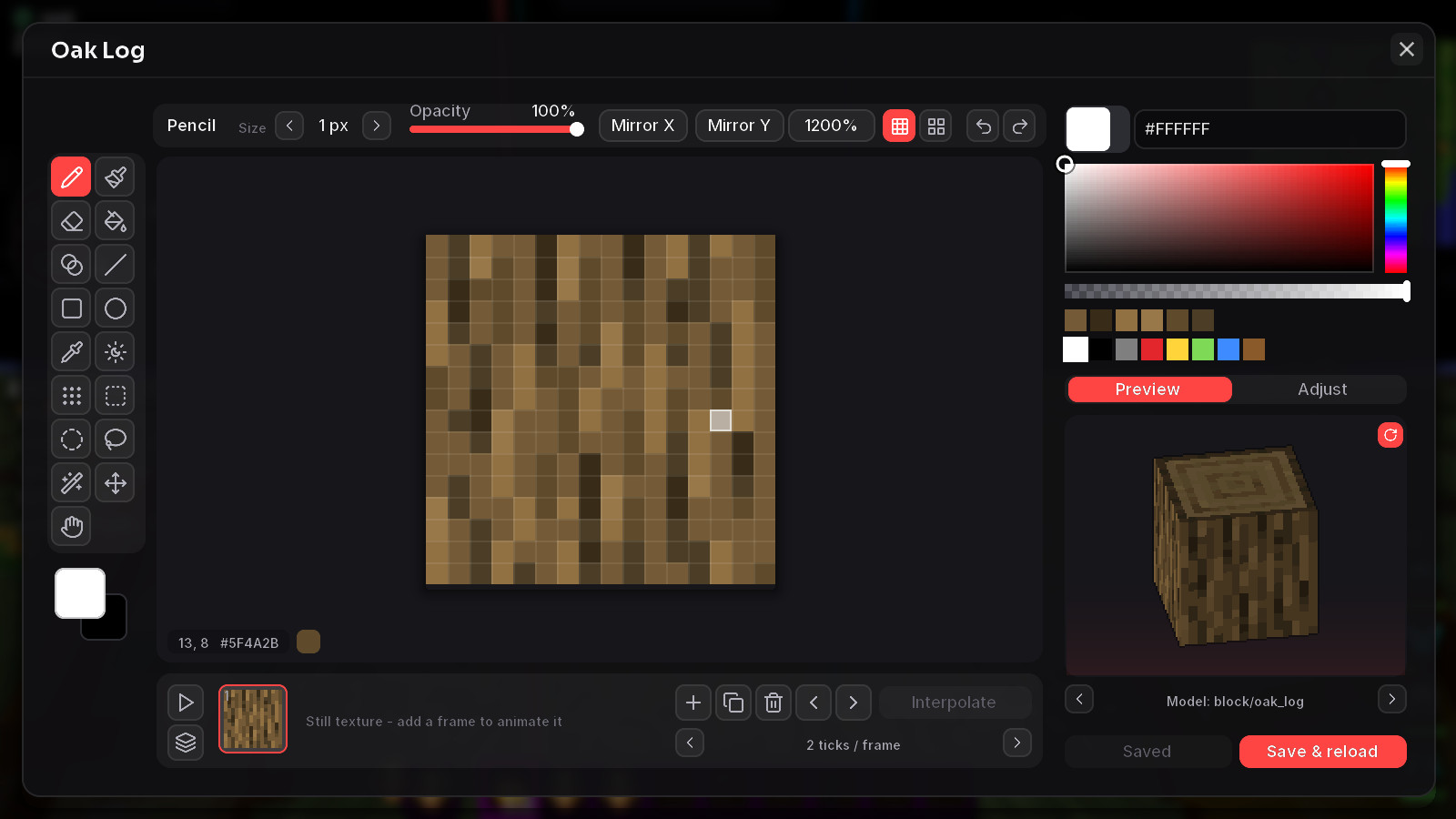
Task: Select the overlapping circles replace-color tool
Action: [71, 264]
